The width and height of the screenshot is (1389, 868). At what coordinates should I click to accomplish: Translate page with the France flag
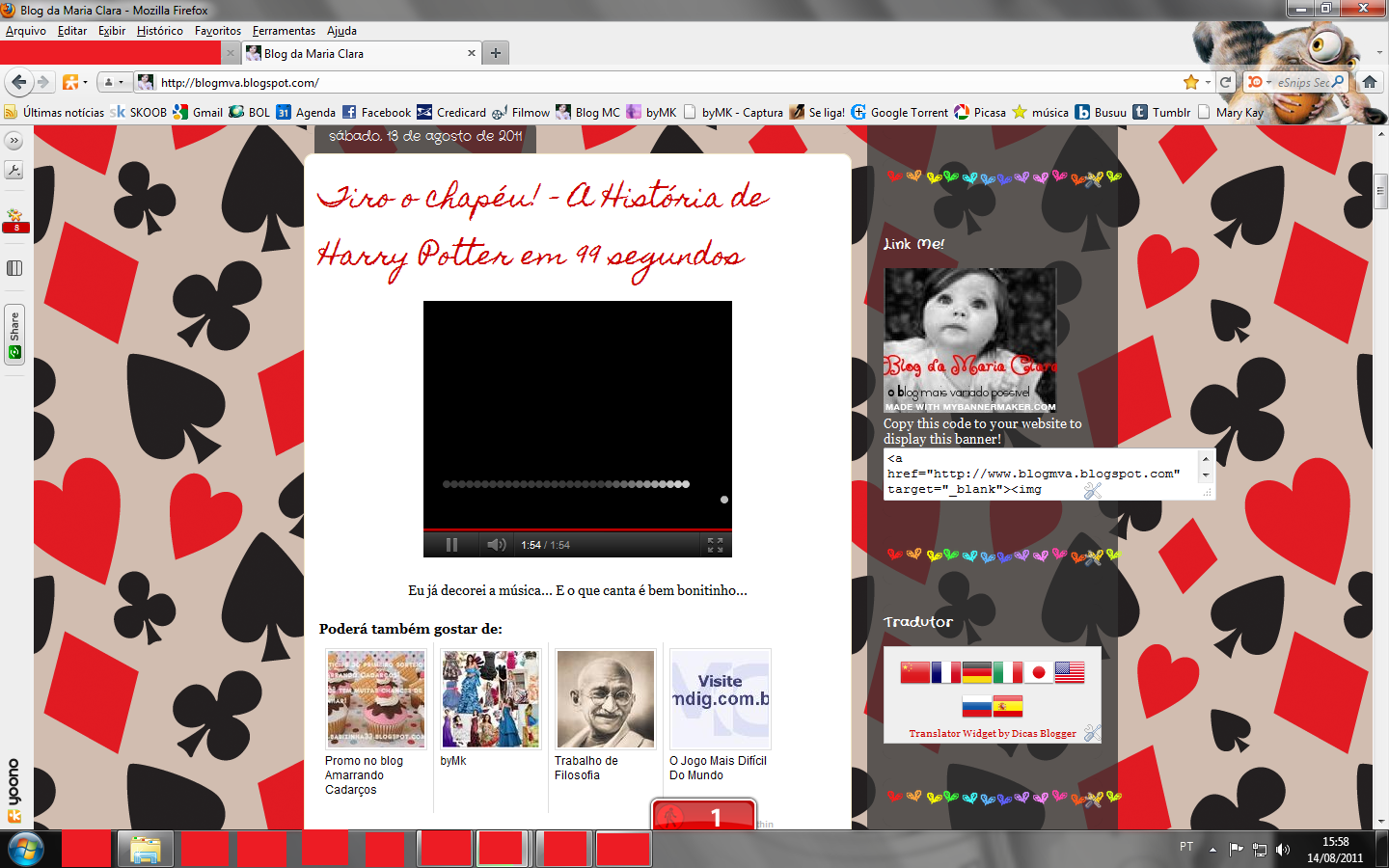coord(945,672)
